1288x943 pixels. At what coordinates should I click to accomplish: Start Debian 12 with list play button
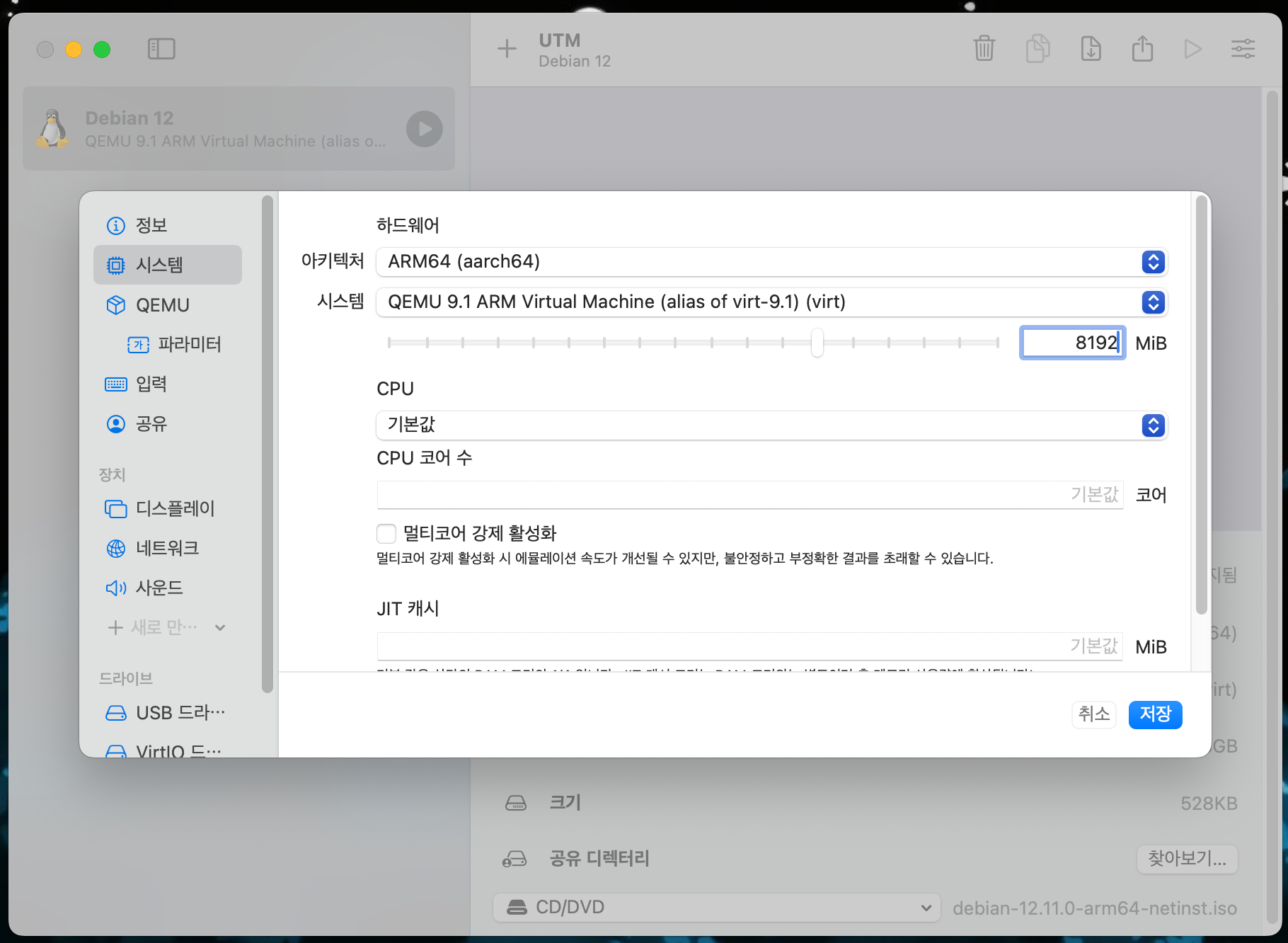tap(425, 129)
